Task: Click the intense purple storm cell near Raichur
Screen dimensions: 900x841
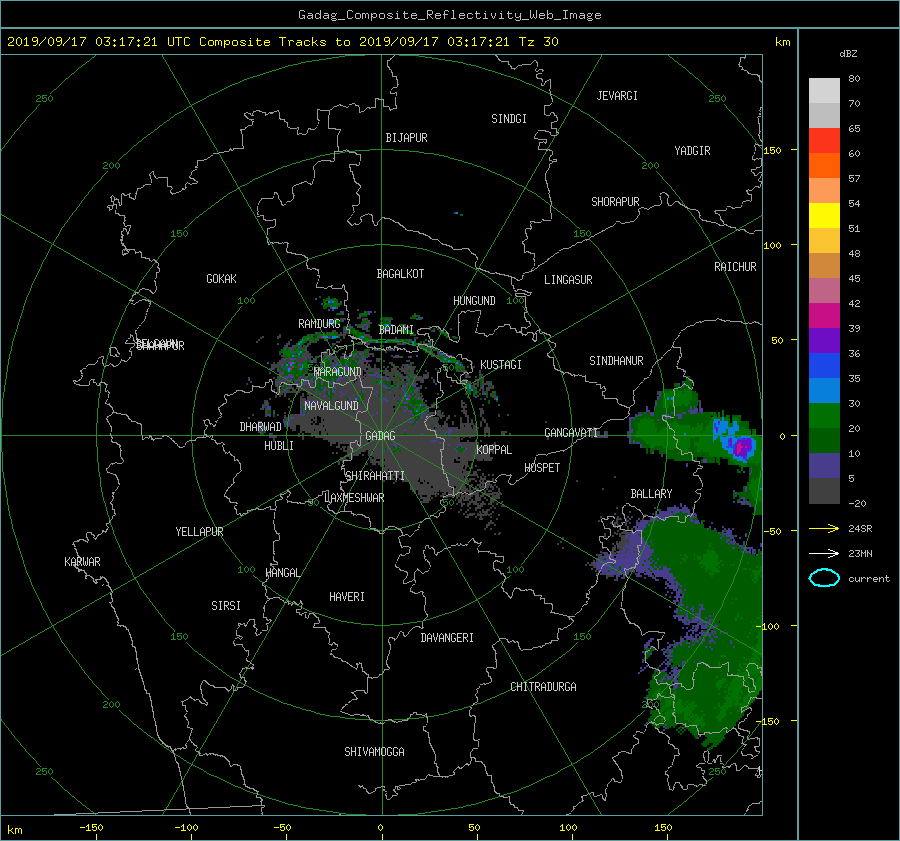Action: (x=742, y=446)
